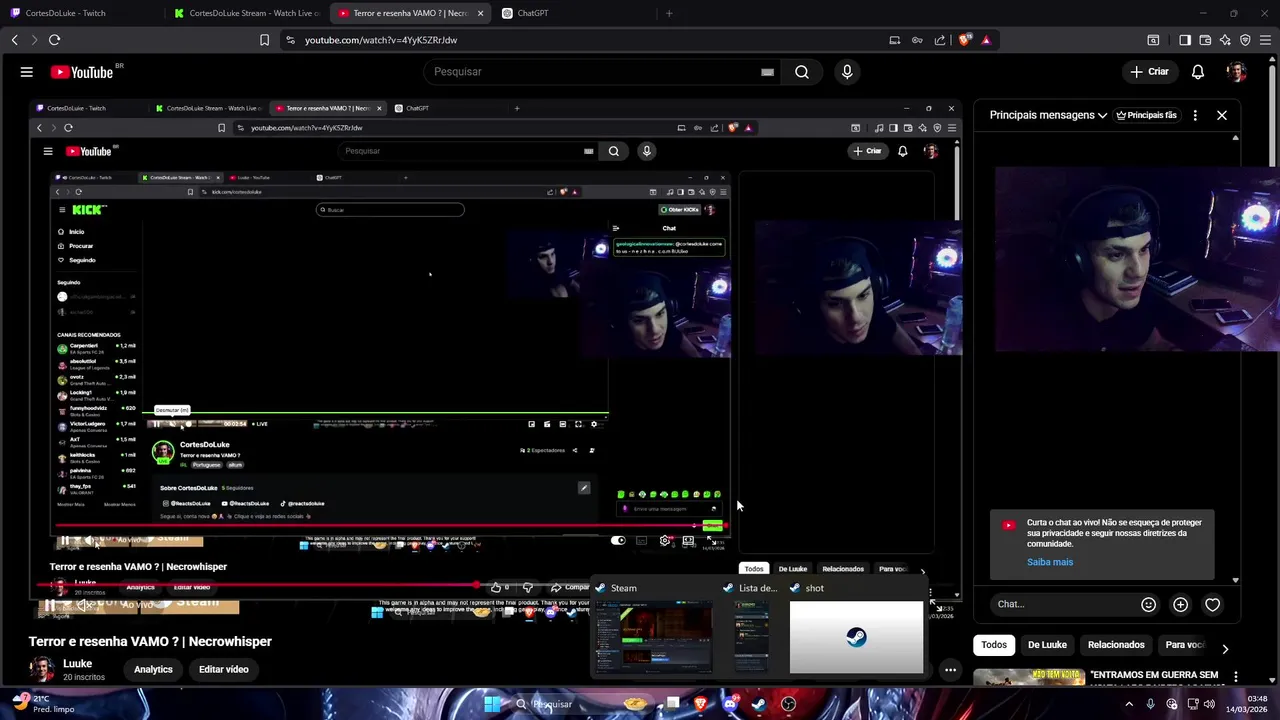This screenshot has height=720, width=1280.
Task: Show hidden system tray icons chevron
Action: click(1129, 704)
